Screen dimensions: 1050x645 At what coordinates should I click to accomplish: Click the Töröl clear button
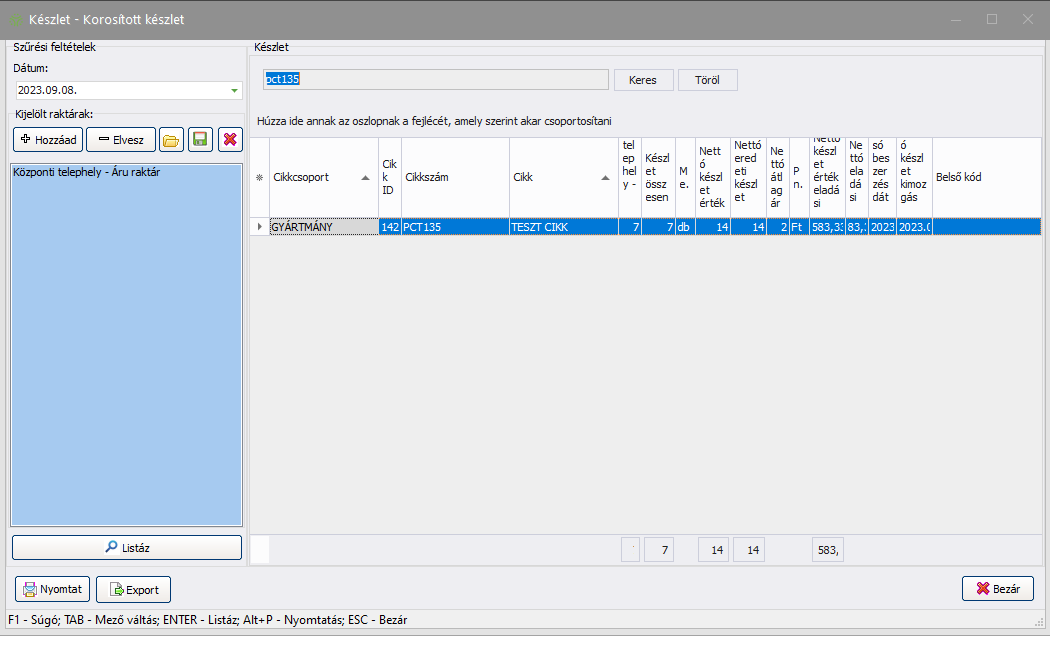[x=707, y=80]
